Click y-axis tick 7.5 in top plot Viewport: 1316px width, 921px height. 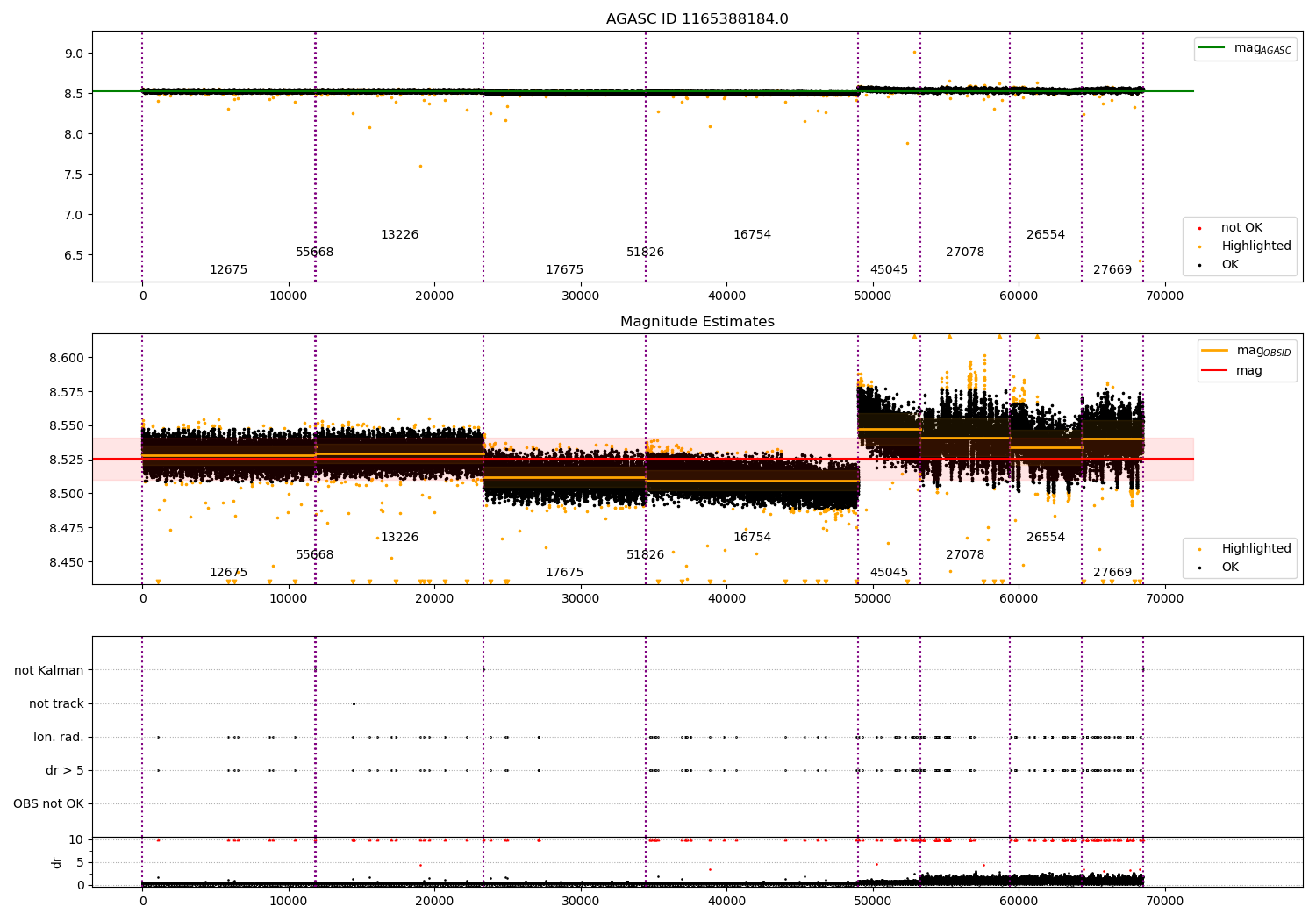[x=74, y=175]
